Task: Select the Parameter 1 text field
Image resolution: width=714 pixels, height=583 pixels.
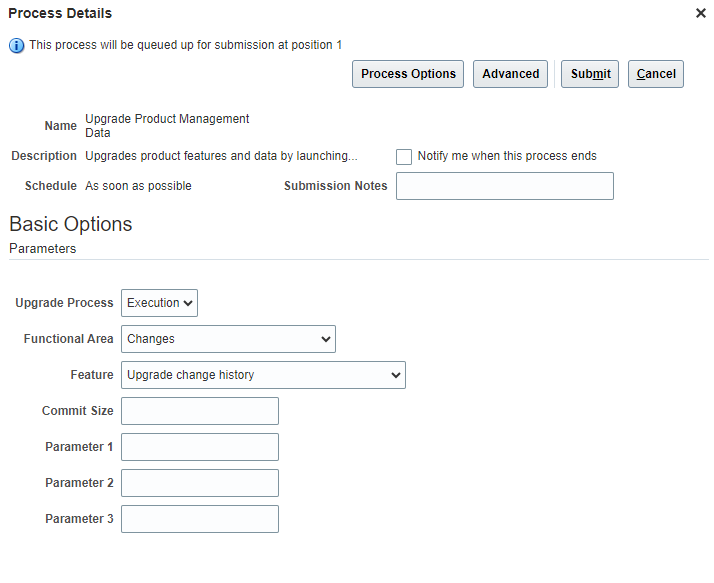Action: point(200,447)
